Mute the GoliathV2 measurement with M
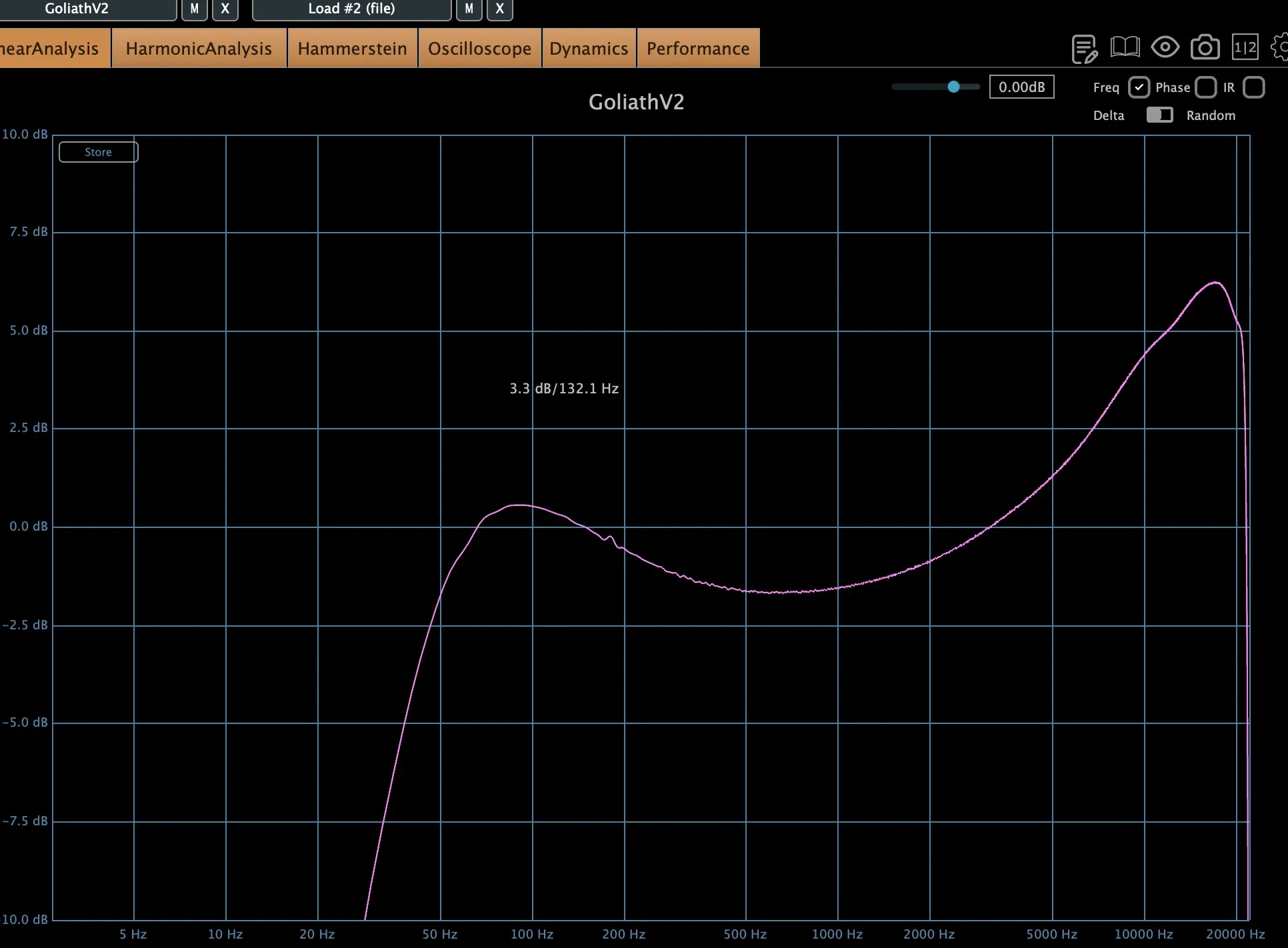This screenshot has height=948, width=1288. tap(194, 9)
